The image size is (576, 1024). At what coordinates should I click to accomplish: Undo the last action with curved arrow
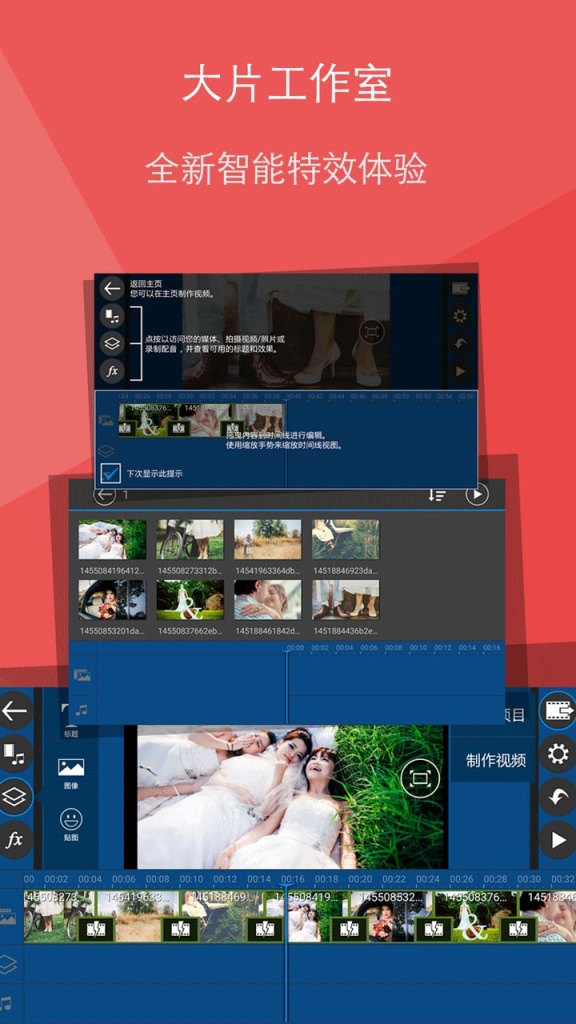point(558,797)
